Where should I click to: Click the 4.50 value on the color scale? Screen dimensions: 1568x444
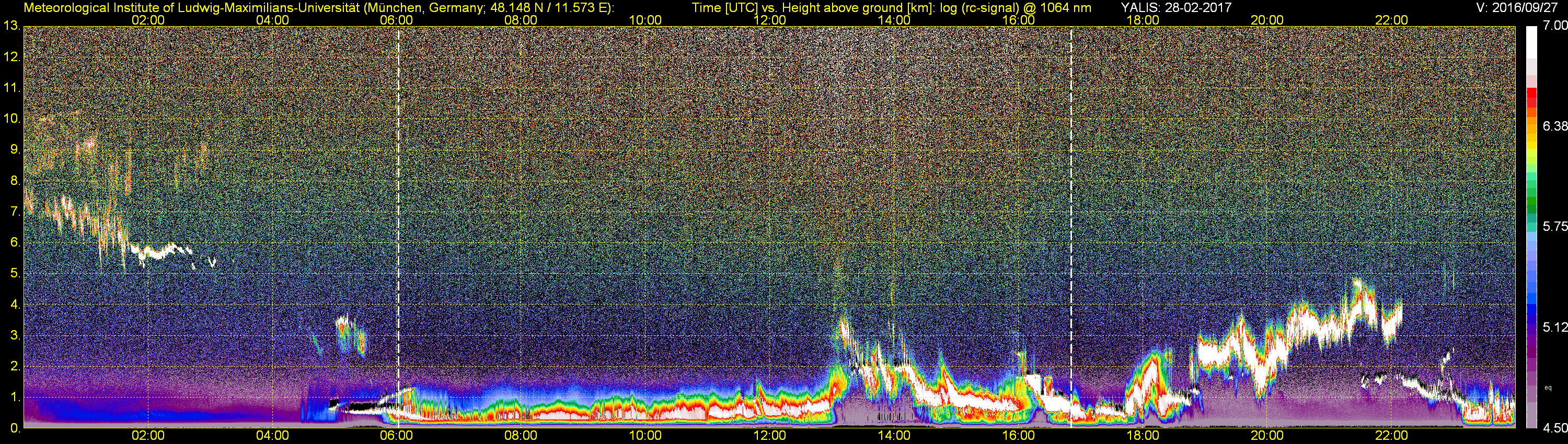click(x=1554, y=428)
